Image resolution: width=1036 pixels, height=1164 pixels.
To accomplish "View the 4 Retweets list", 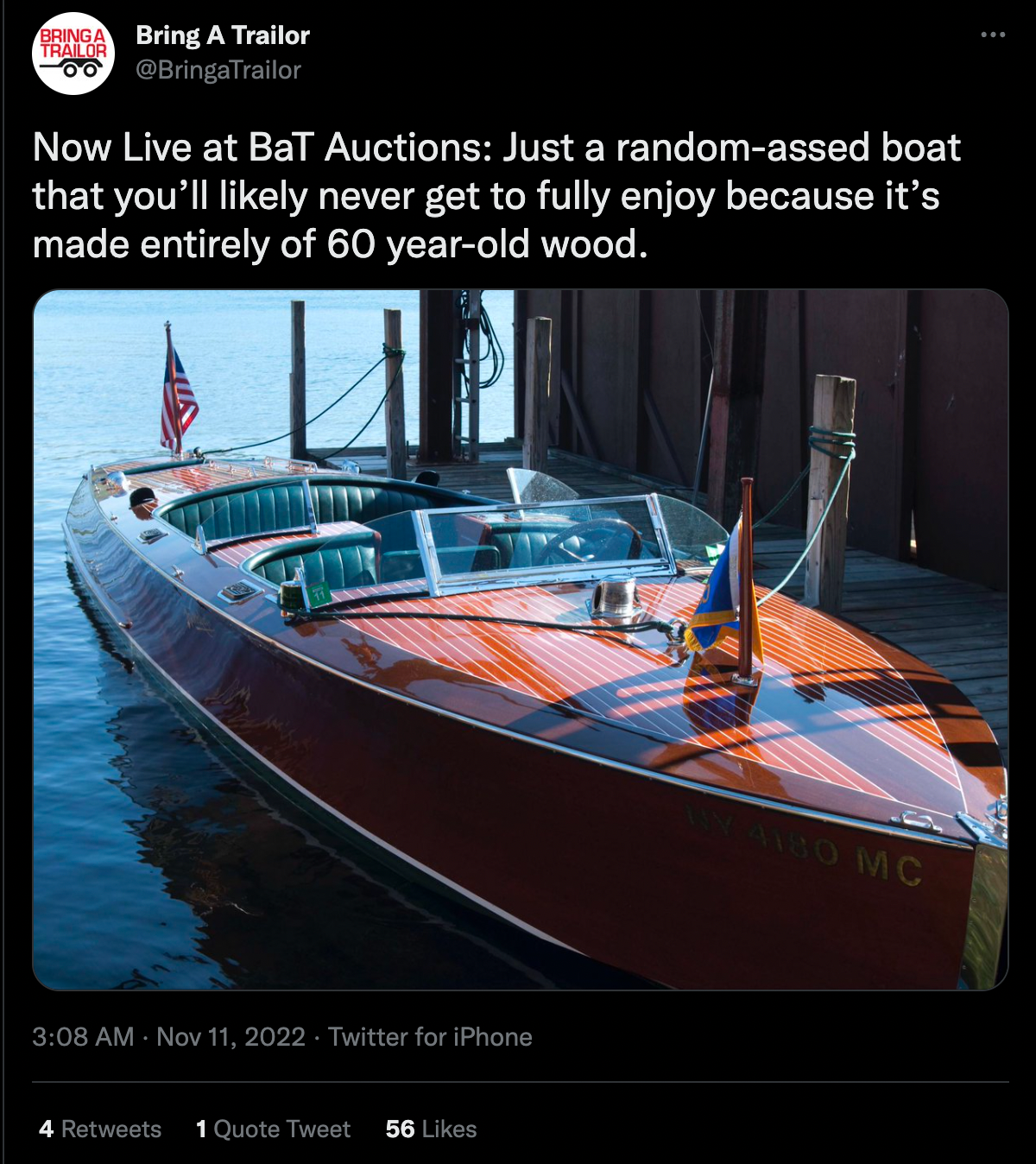I will click(x=100, y=1129).
